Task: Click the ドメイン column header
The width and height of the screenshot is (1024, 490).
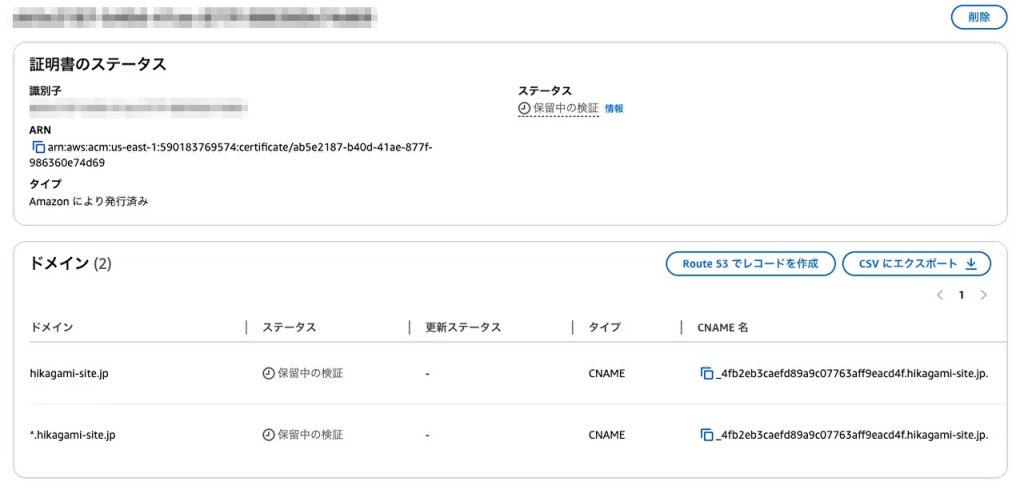Action: click(52, 327)
